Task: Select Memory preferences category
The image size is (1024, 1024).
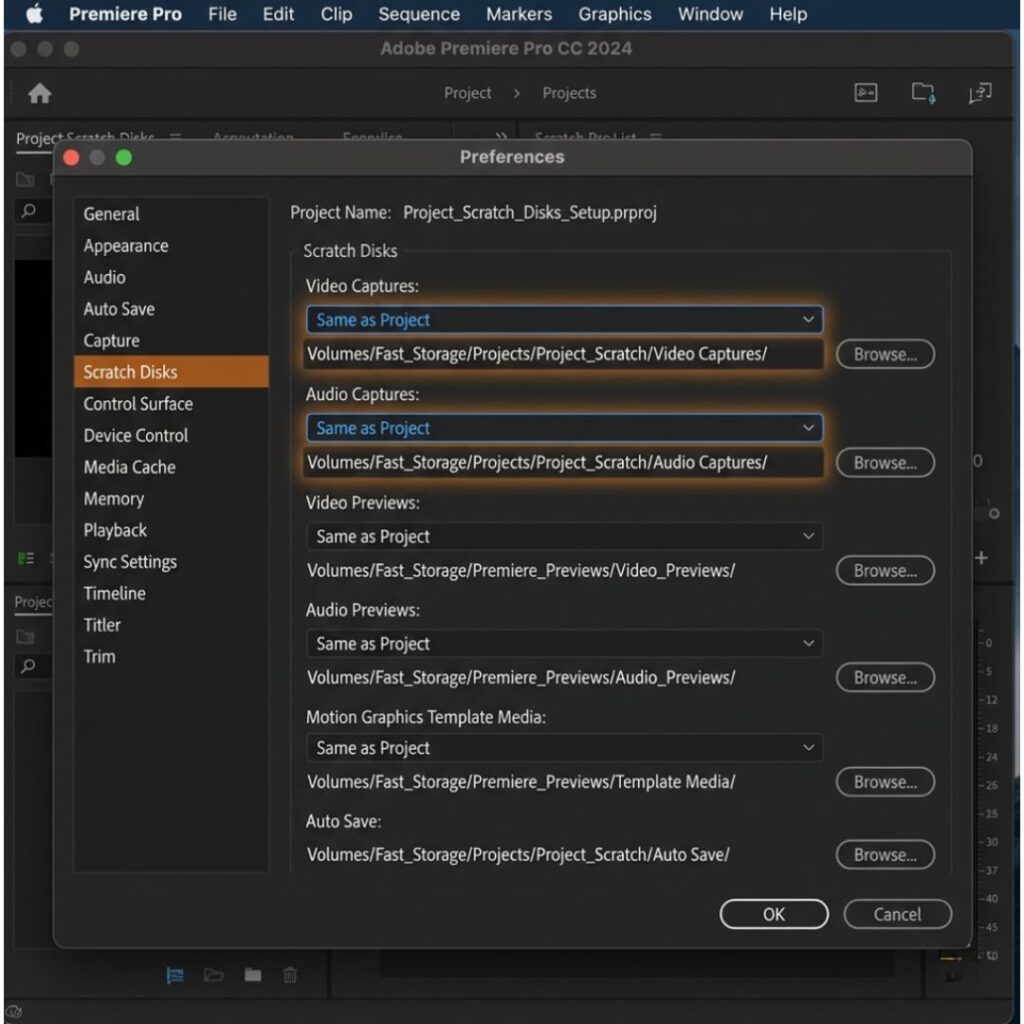Action: 171,498
